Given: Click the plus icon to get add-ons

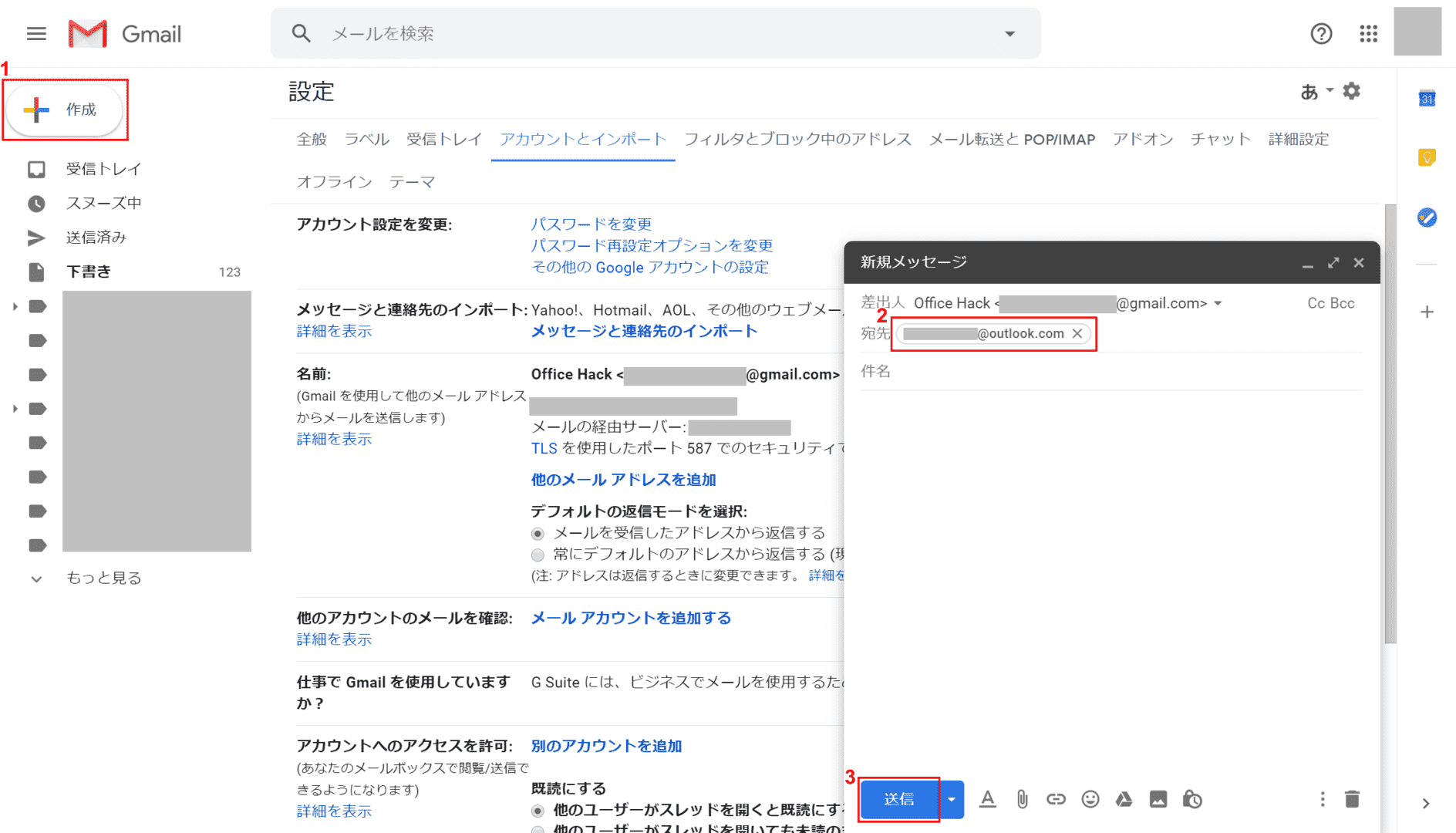Looking at the screenshot, I should coord(1427,312).
